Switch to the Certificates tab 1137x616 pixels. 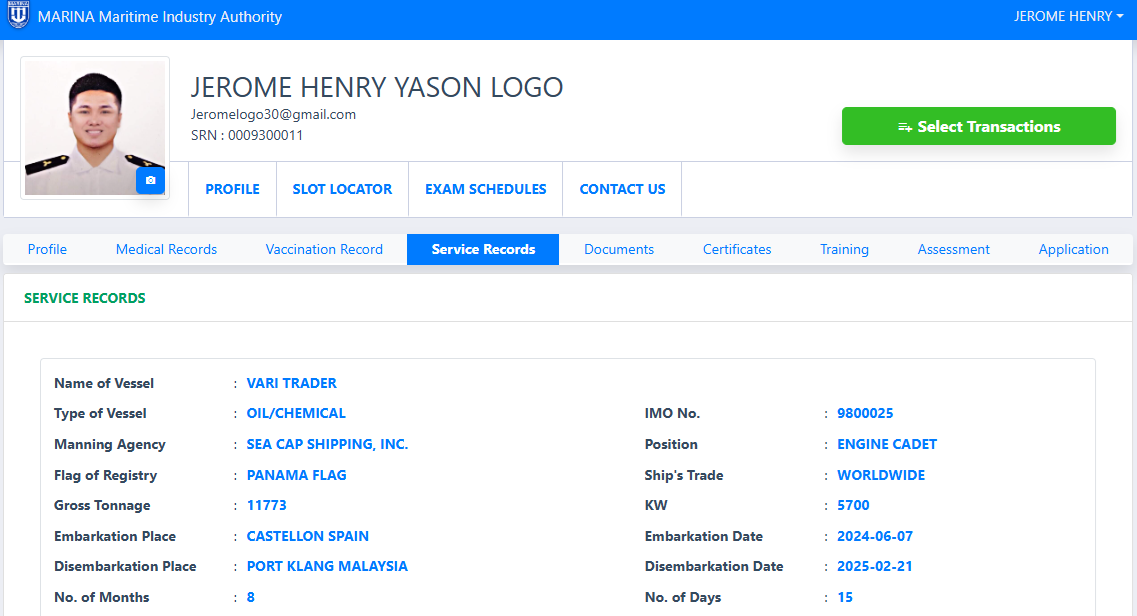click(737, 249)
